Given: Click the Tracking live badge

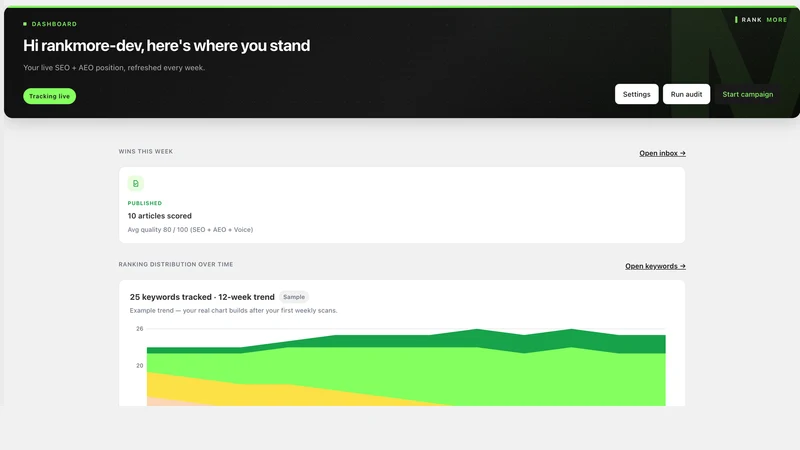Looking at the screenshot, I should (49, 96).
